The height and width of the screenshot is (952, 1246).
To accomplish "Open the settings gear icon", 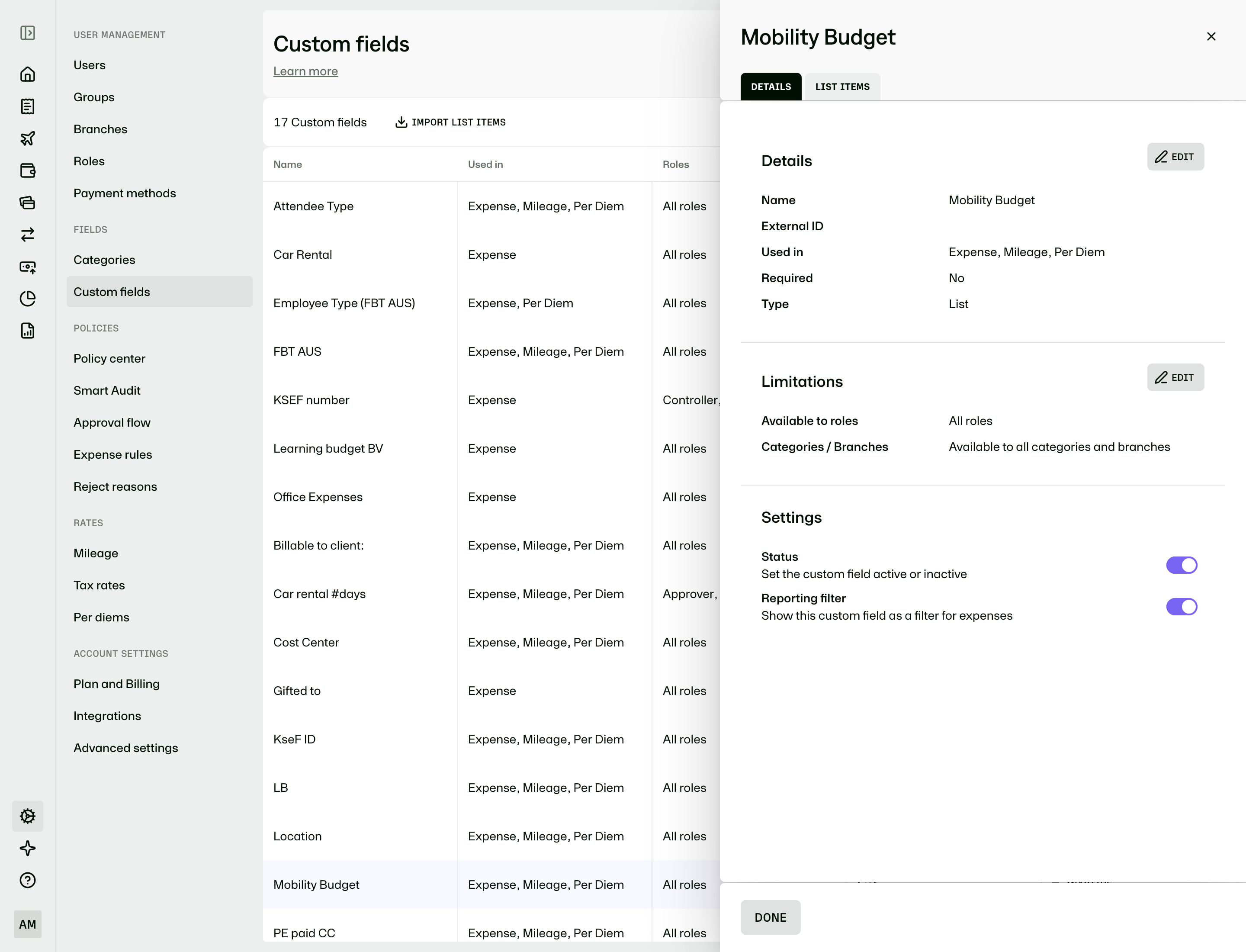I will pos(27,816).
